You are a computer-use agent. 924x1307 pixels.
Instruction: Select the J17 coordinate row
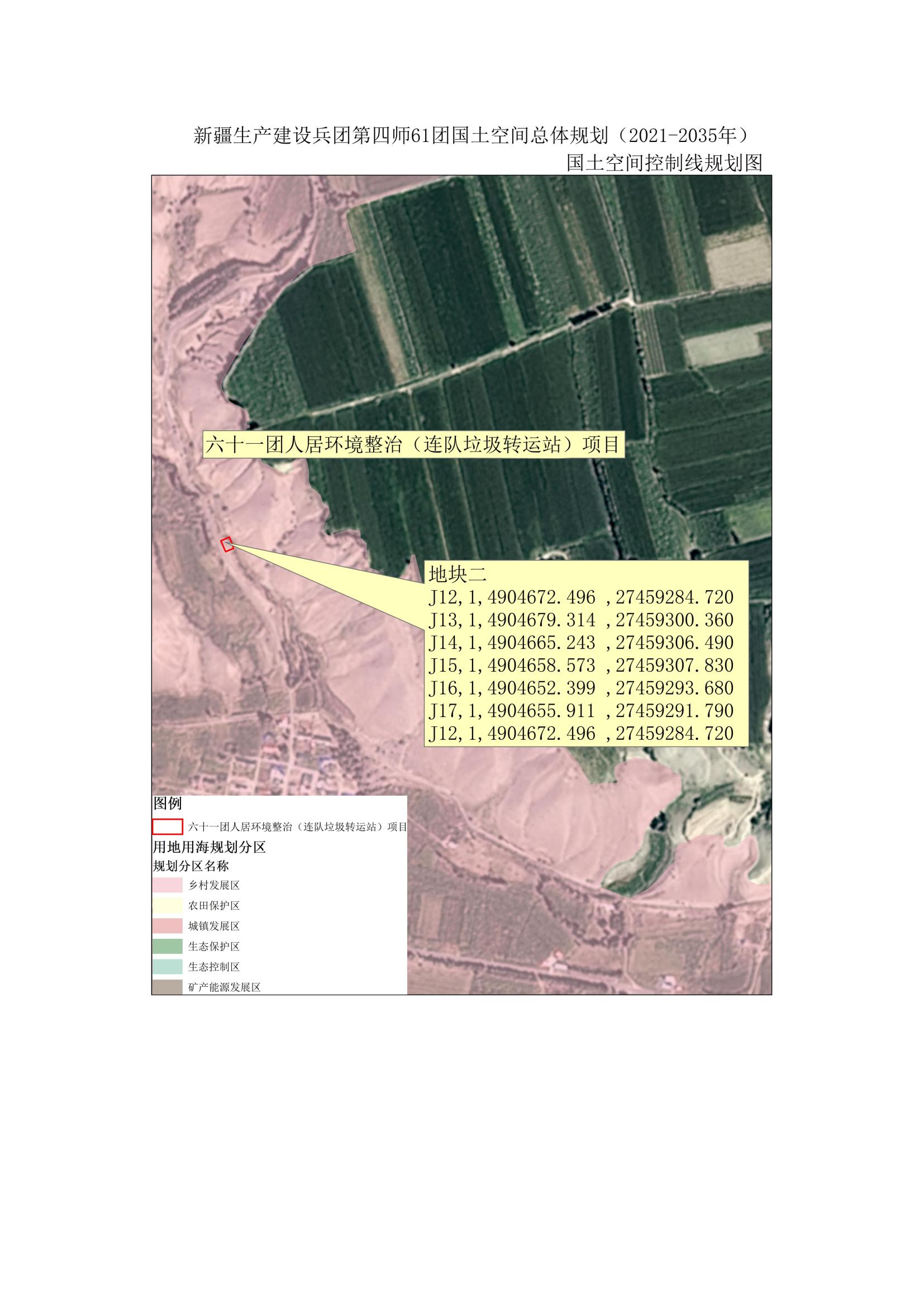(581, 711)
